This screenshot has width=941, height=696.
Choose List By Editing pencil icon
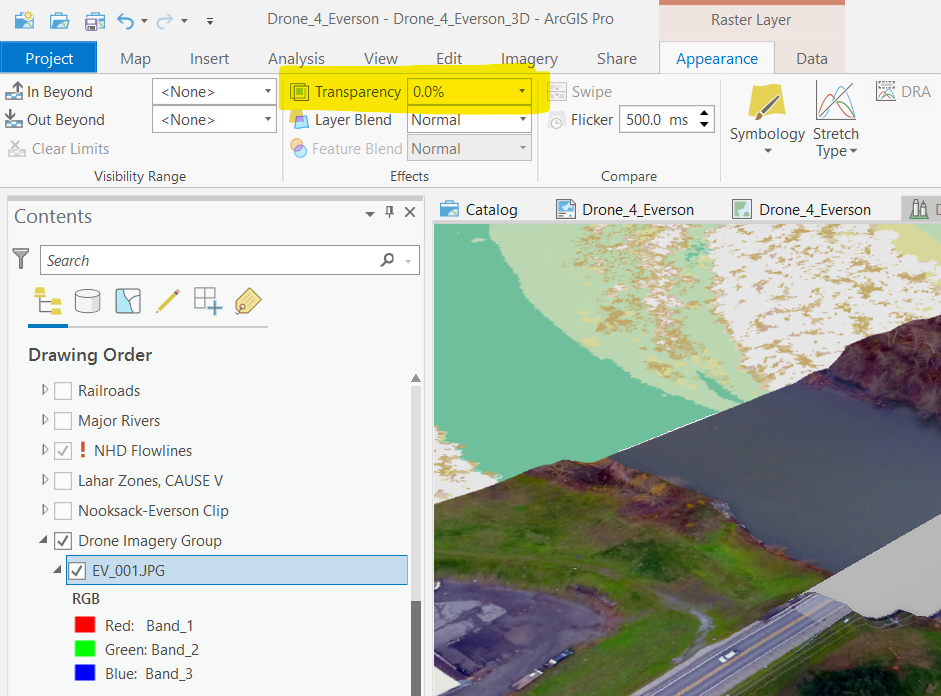pos(167,300)
